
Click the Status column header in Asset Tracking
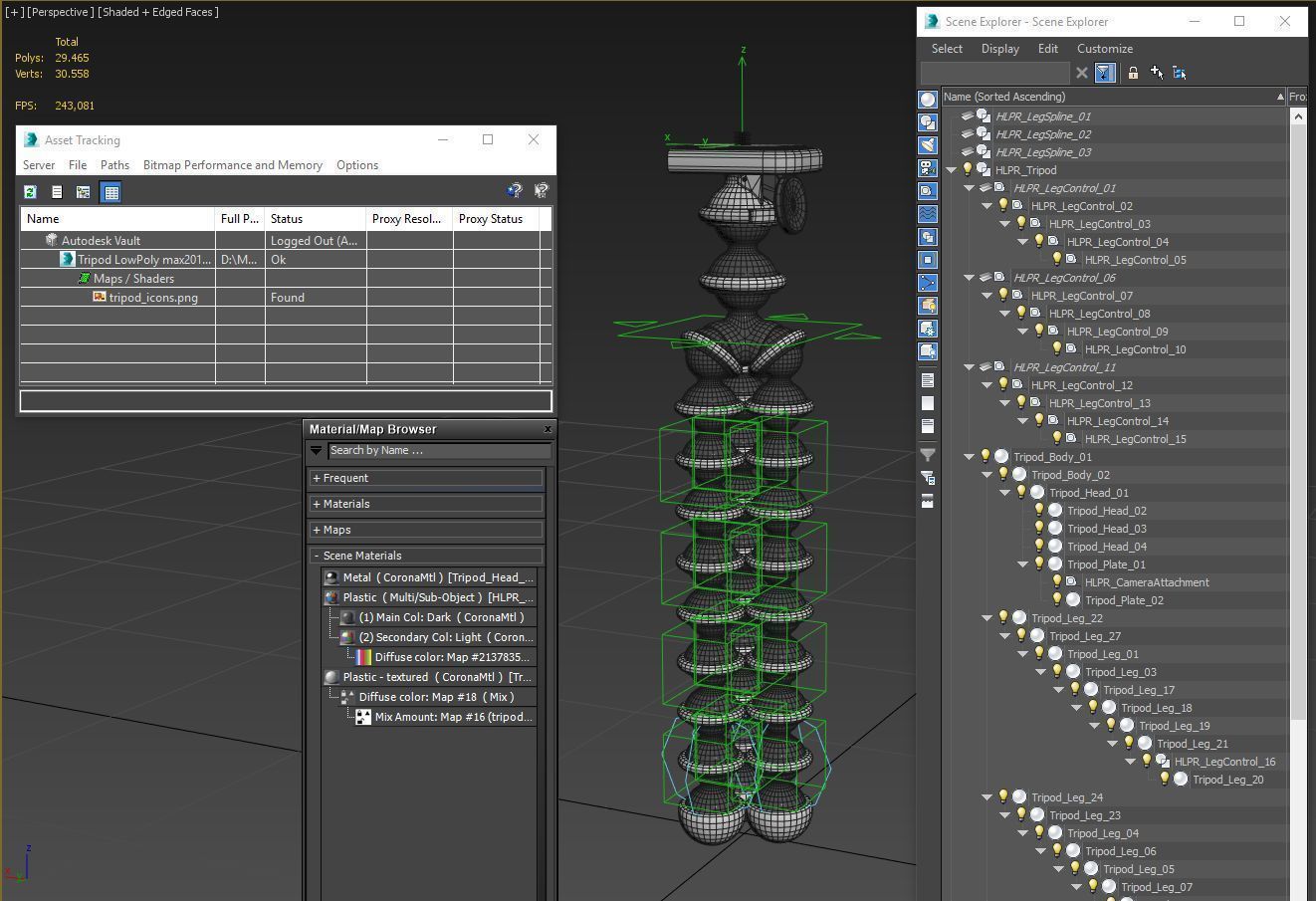[x=315, y=219]
